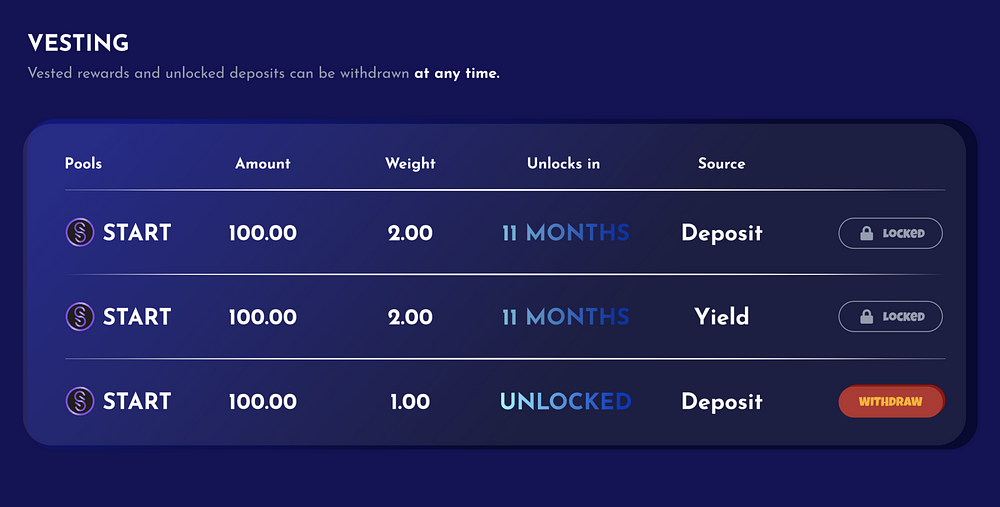Click 11 MONTHS in first Deposit row
Image resolution: width=1000 pixels, height=507 pixels.
coord(566,233)
